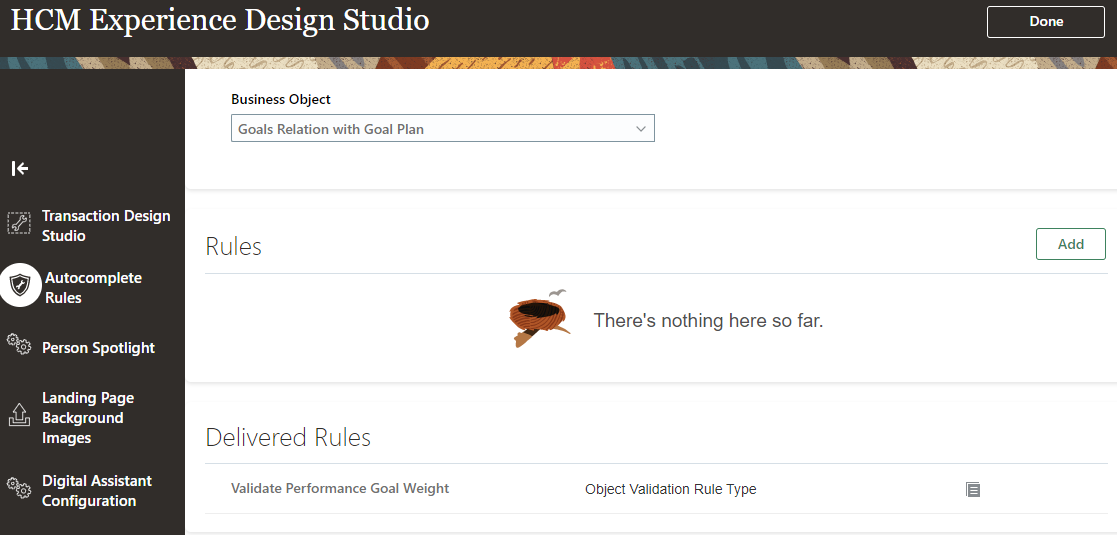Click the Done button
Viewport: 1117px width, 535px height.
pos(1046,21)
